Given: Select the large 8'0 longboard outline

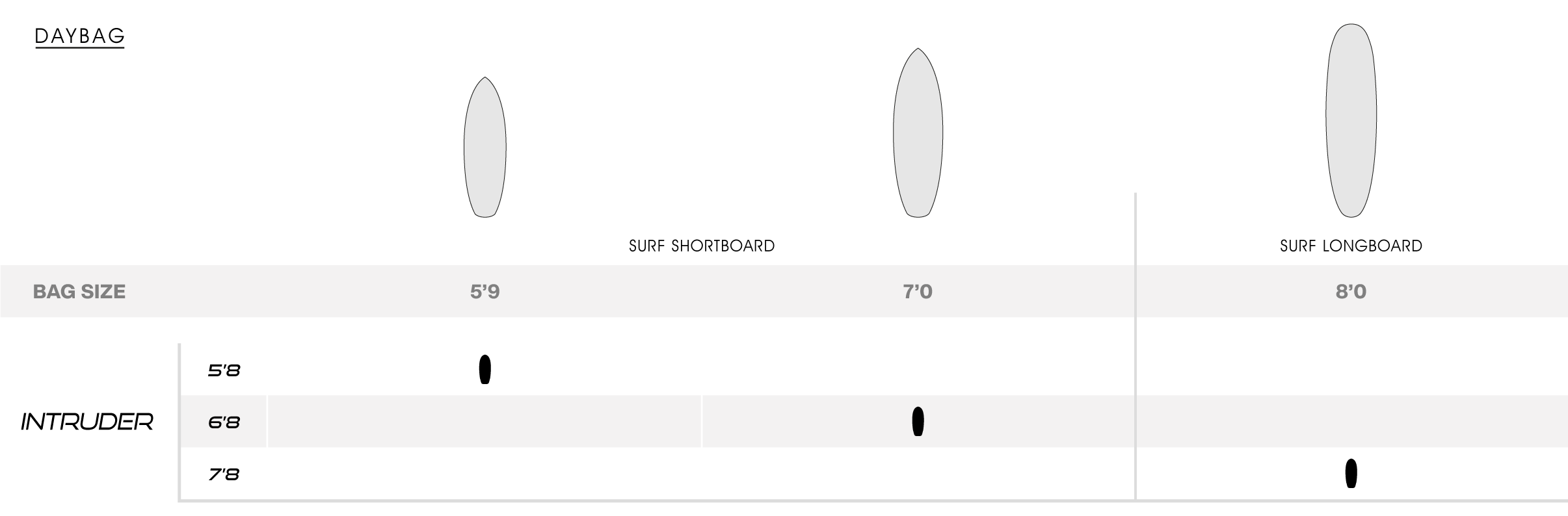Looking at the screenshot, I should click(x=1351, y=120).
